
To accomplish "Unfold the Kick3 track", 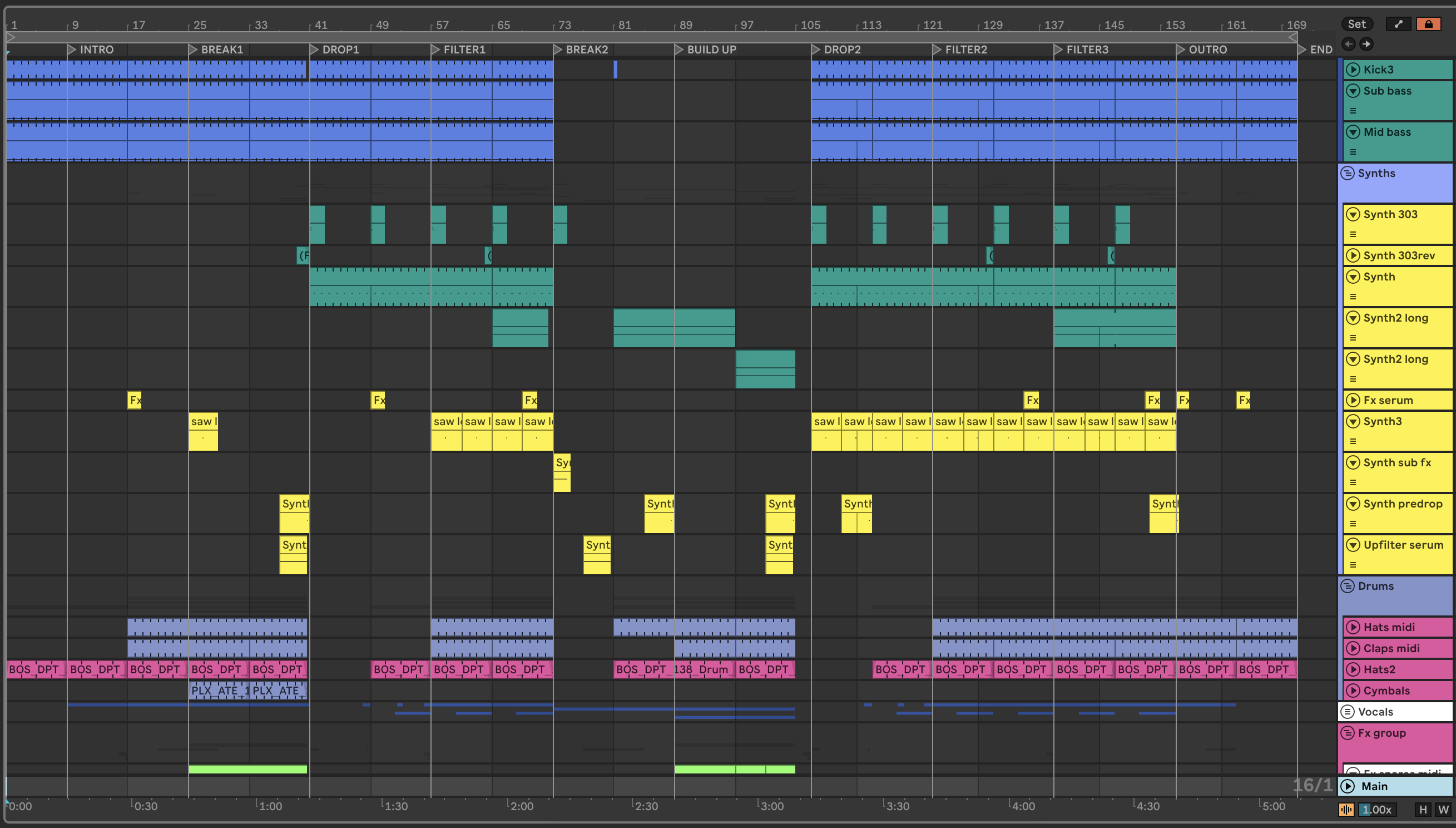I will pos(1353,70).
